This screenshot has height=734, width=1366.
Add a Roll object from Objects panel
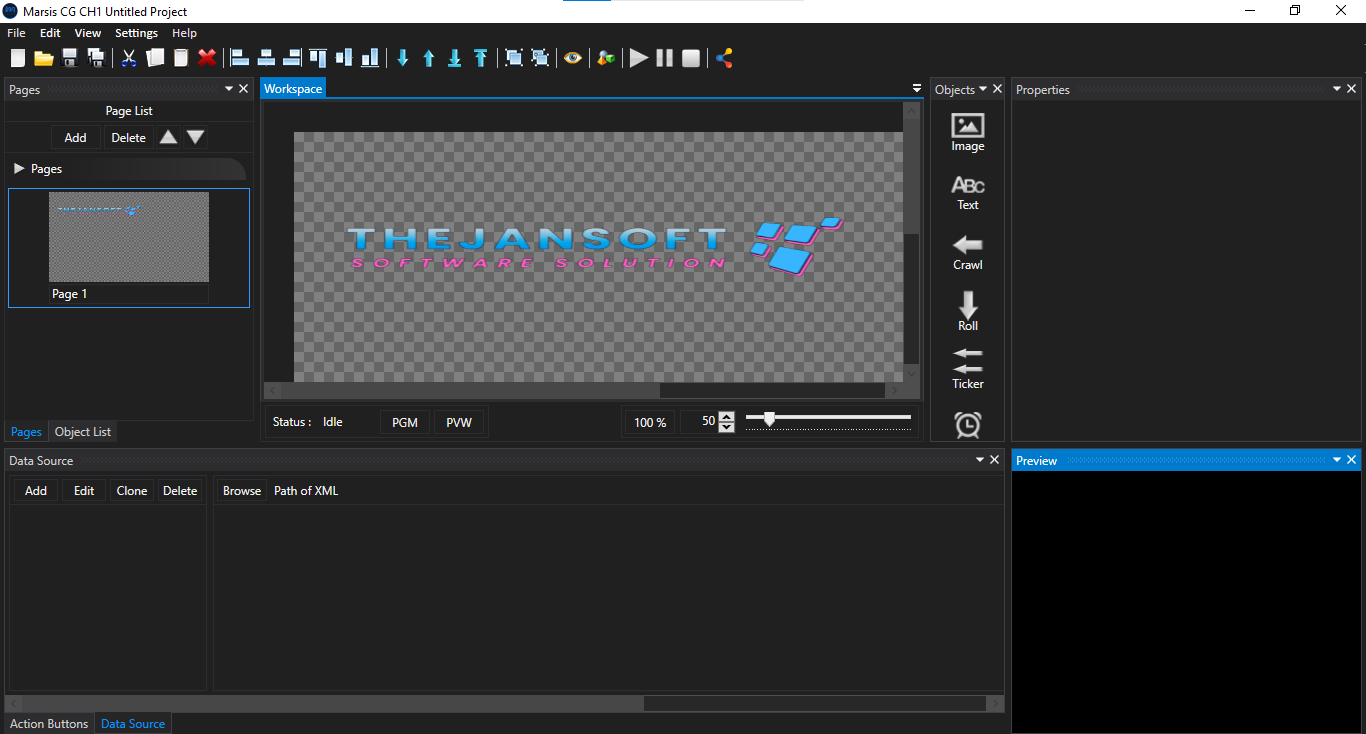point(968,312)
